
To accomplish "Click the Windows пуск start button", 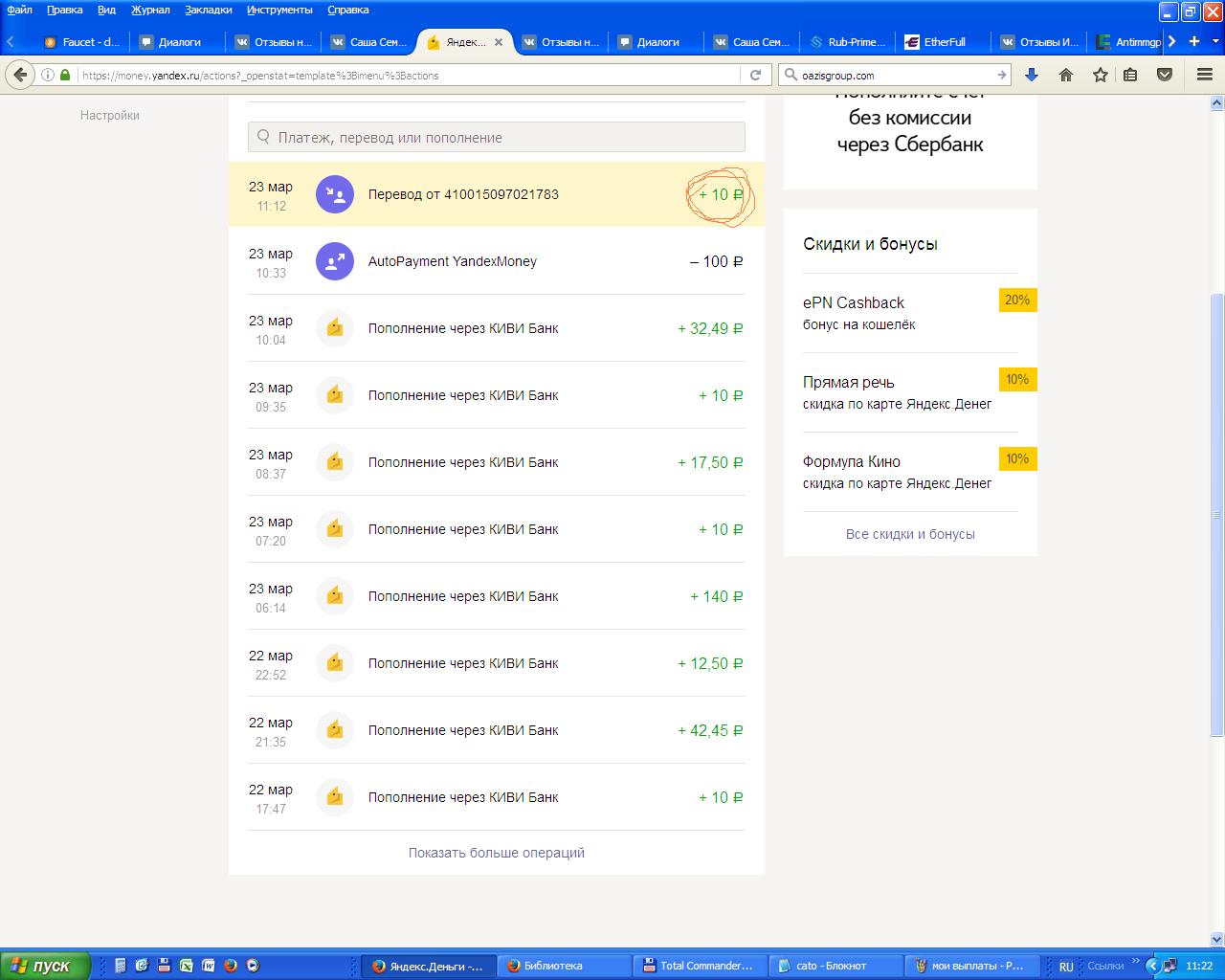I will pyautogui.click(x=45, y=966).
